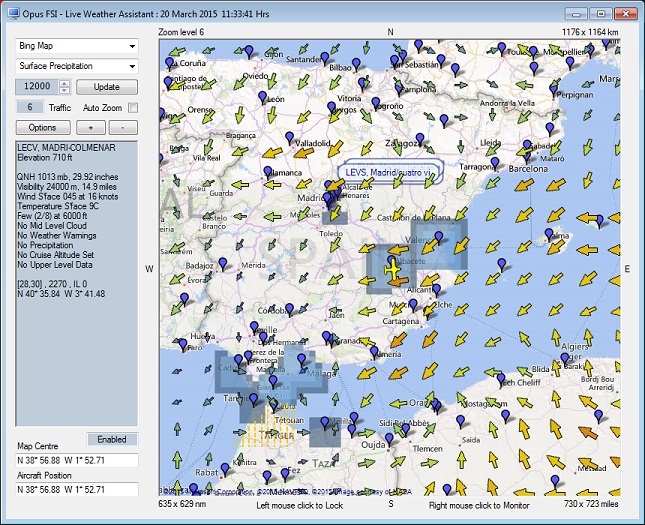Click the LECV, MADRI-COLMENAR station text
The image size is (645, 525).
tap(67, 147)
